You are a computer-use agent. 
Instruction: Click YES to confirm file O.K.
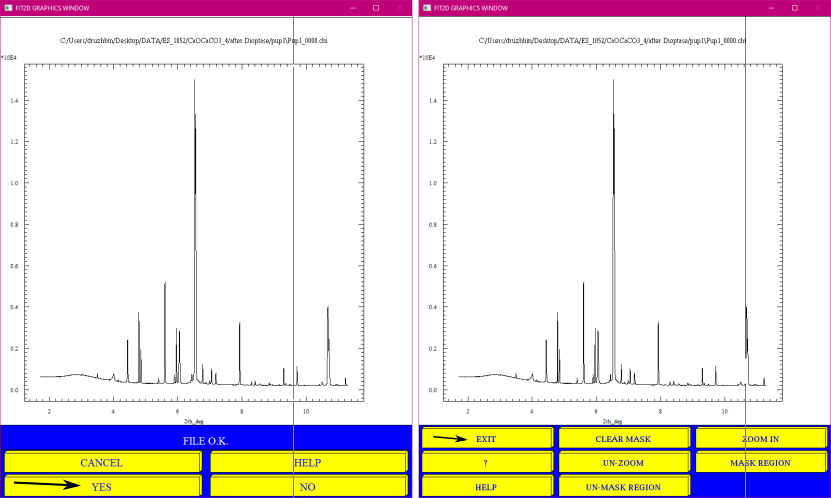pyautogui.click(x=102, y=486)
